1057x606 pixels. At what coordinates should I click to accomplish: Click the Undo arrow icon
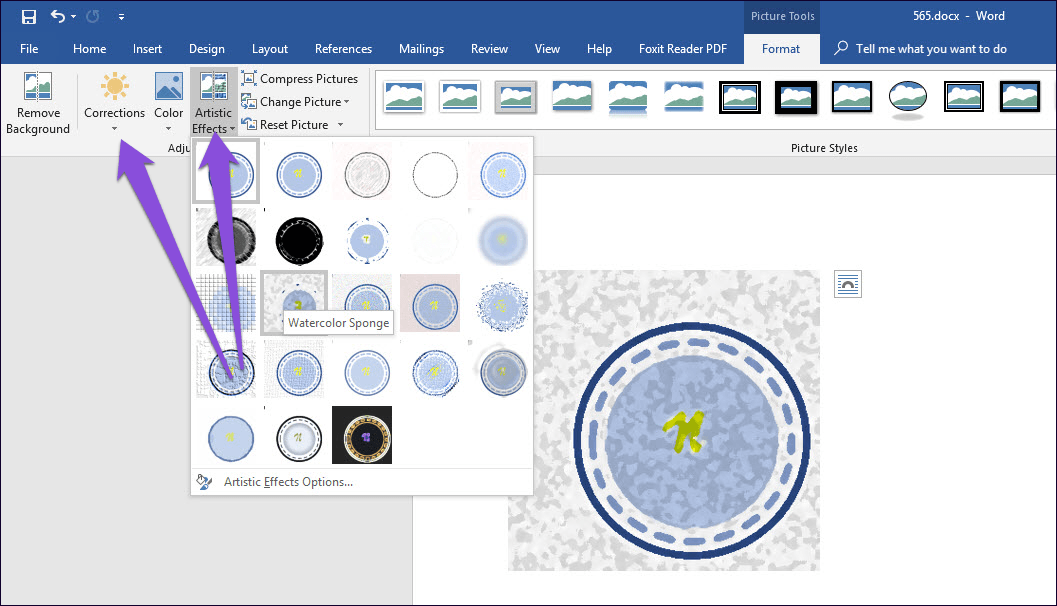pos(58,16)
